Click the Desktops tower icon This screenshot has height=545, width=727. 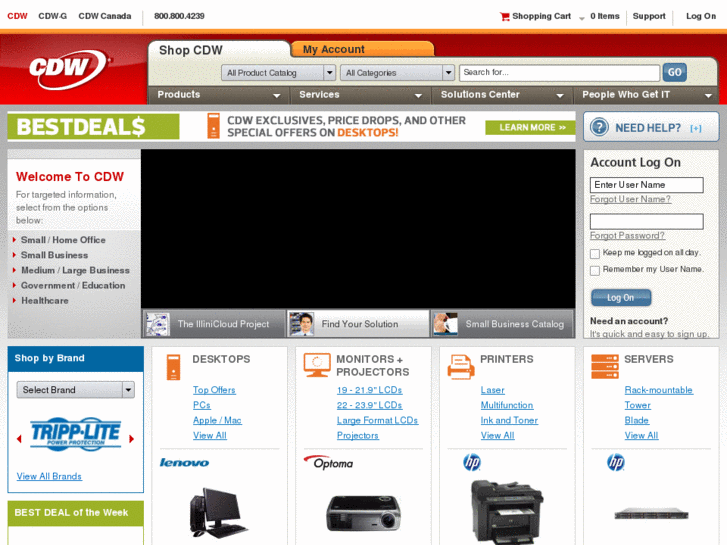tap(173, 367)
